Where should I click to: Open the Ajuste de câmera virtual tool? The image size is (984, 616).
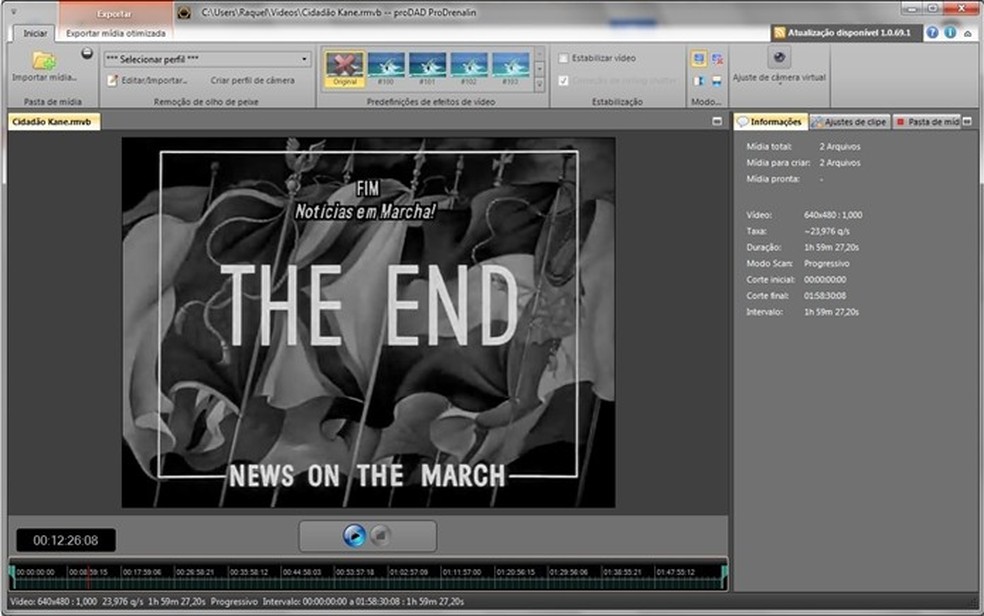pyautogui.click(x=779, y=57)
